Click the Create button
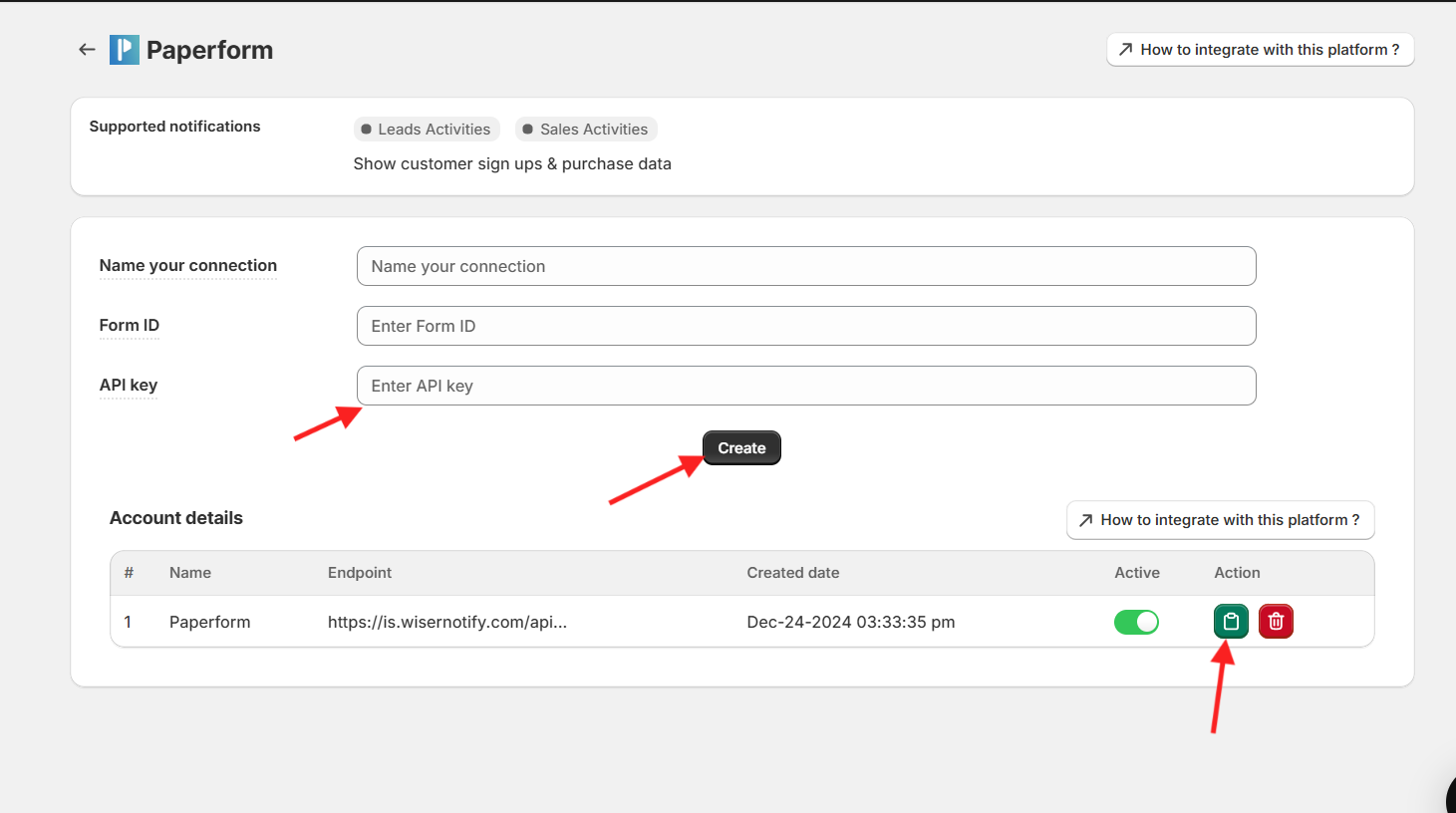Viewport: 1456px width, 813px height. coord(741,448)
